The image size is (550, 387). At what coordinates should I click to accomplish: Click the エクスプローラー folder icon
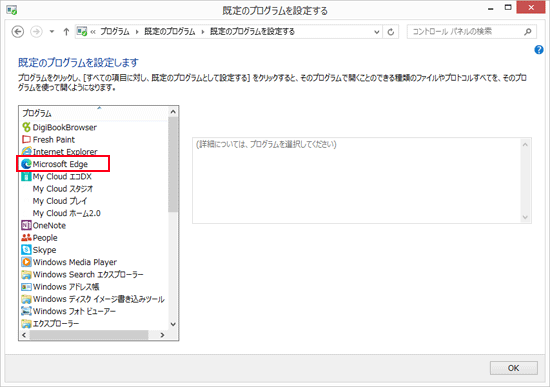click(x=26, y=323)
